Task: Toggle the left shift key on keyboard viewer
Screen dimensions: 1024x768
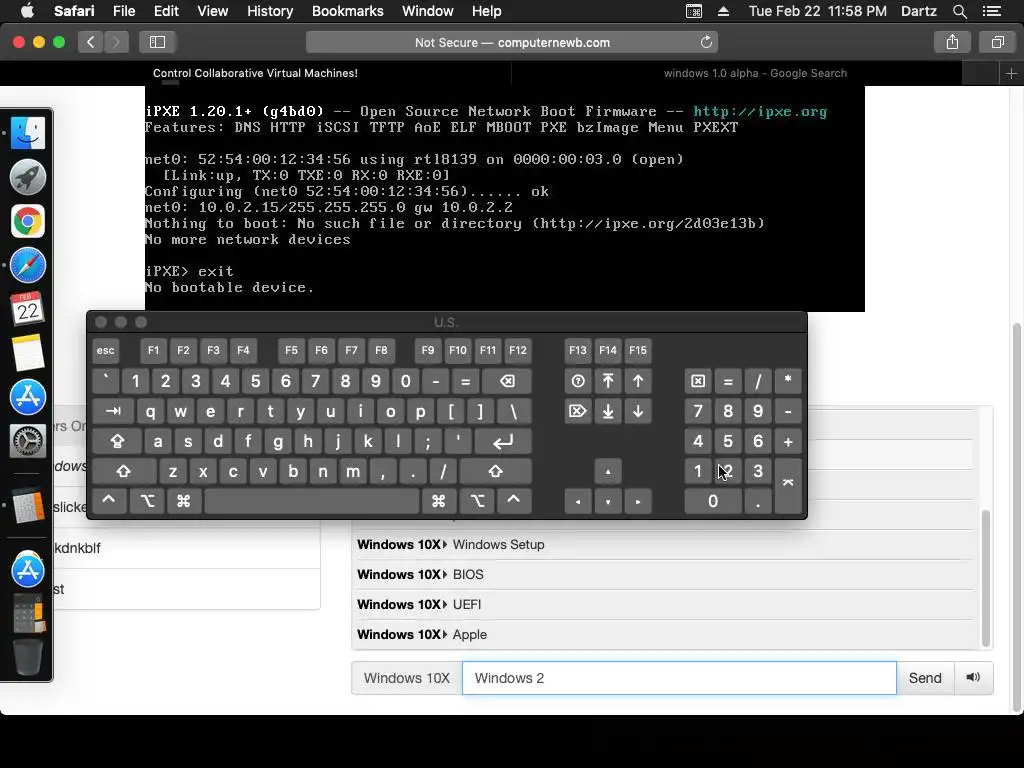Action: pos(123,472)
